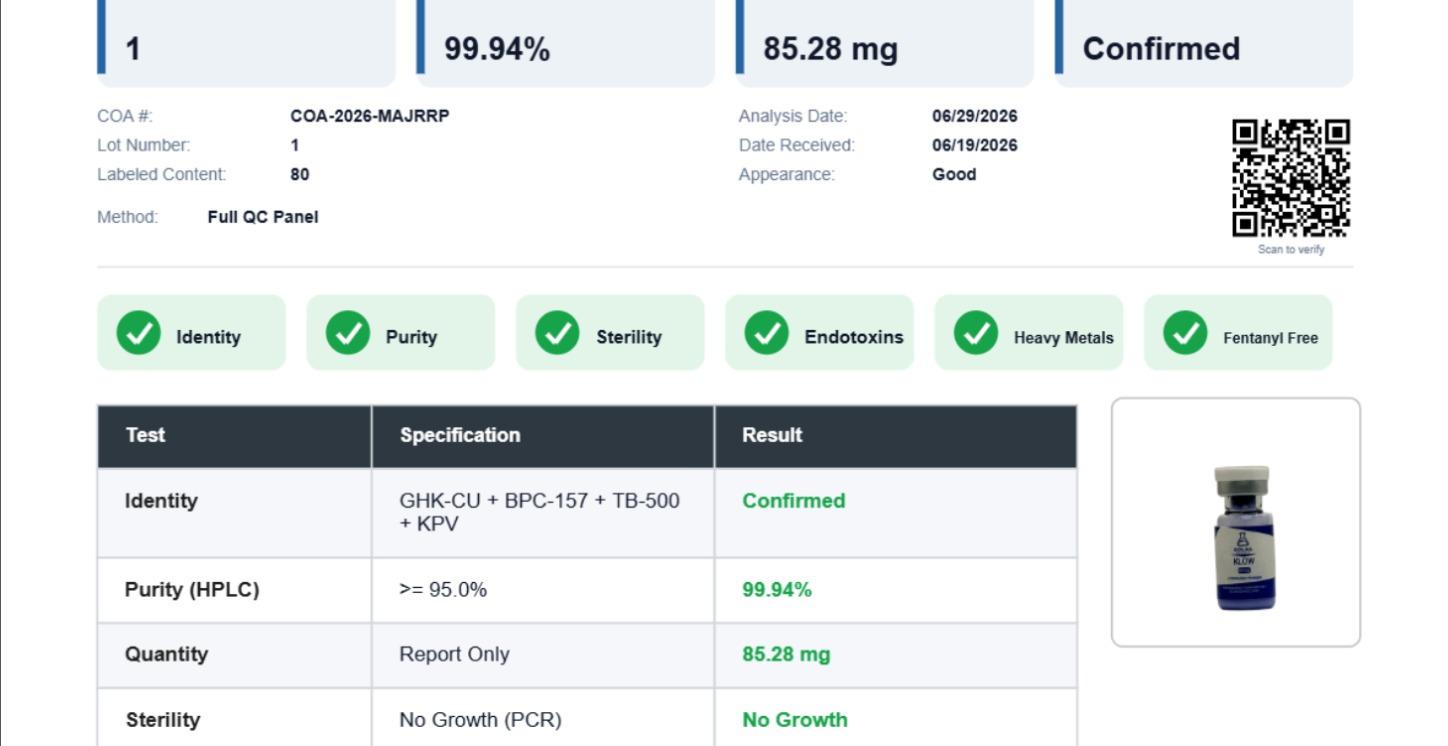1448x746 pixels.
Task: Select the Purity (HPLC) table row label
Action: pos(192,590)
